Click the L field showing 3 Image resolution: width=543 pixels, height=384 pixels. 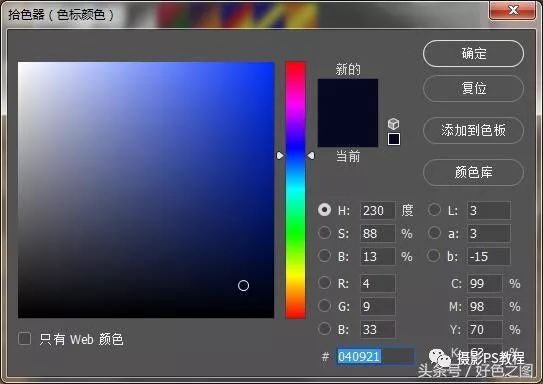coord(489,211)
